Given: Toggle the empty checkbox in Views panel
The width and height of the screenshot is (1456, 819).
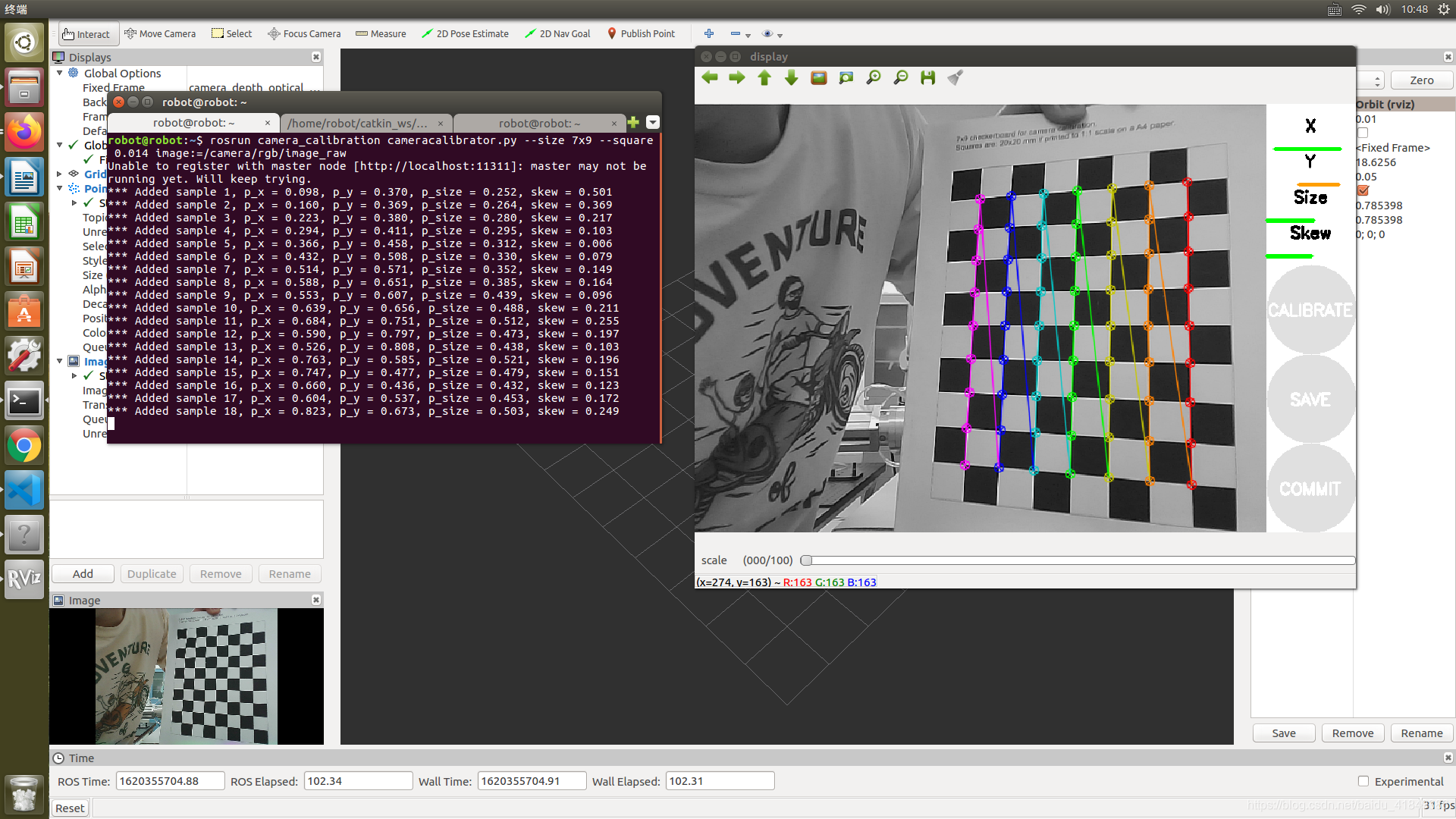Looking at the screenshot, I should click(x=1363, y=133).
